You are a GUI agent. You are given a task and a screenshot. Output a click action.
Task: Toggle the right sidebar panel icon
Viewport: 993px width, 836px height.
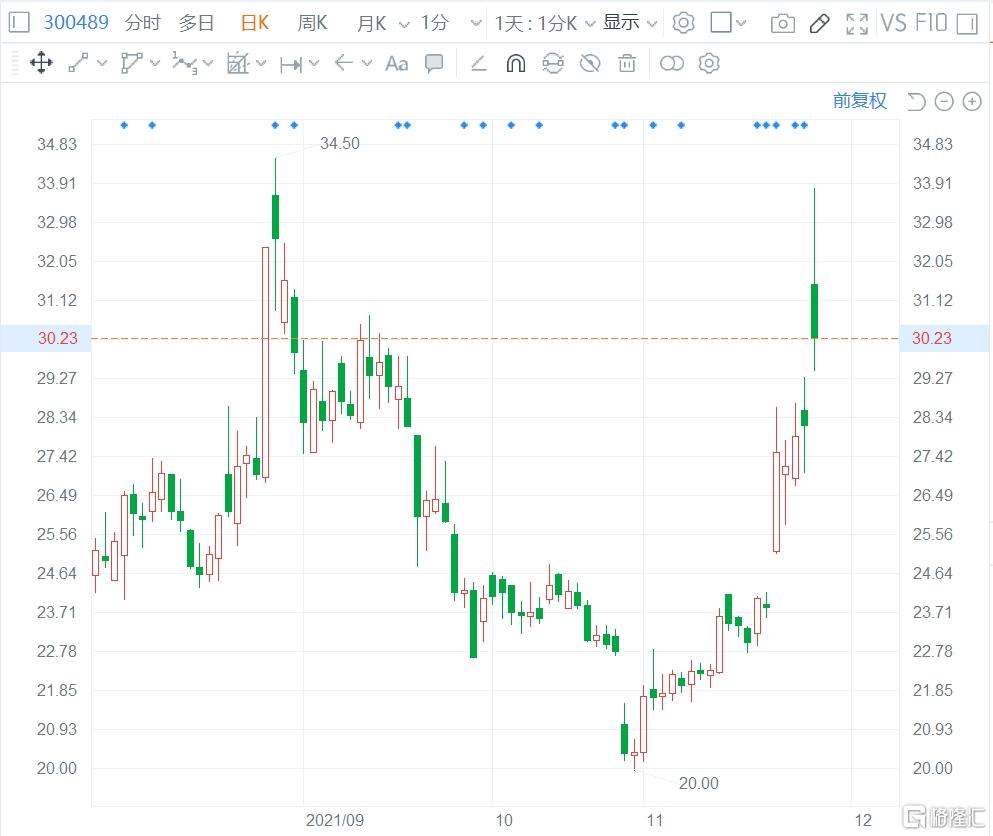tap(967, 24)
